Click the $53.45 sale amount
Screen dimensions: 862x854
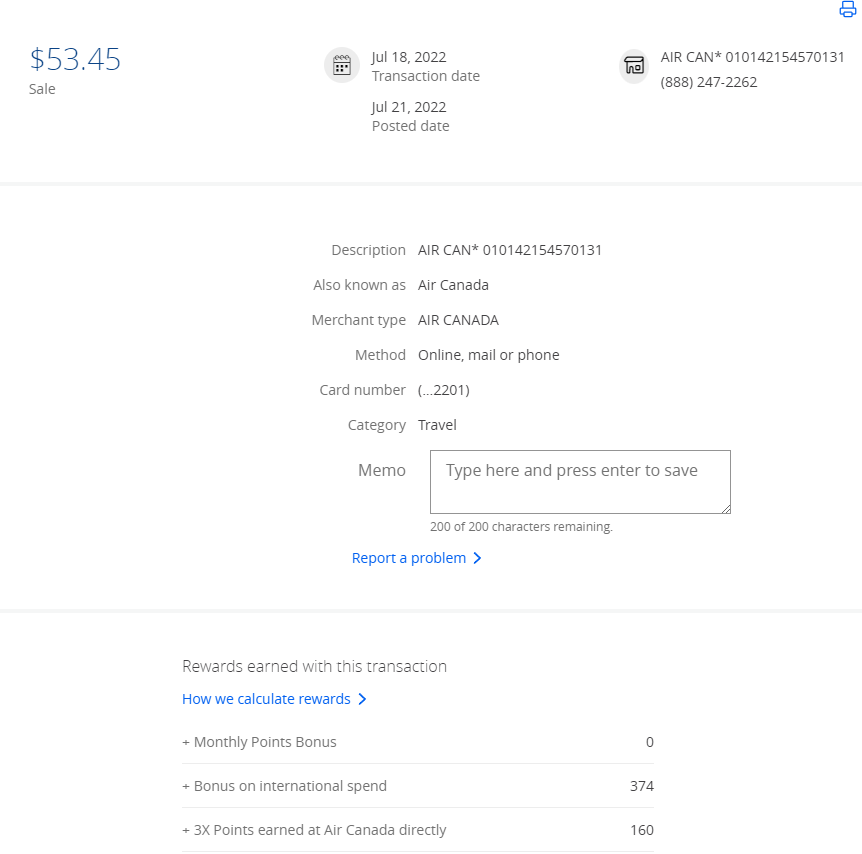pyautogui.click(x=75, y=60)
